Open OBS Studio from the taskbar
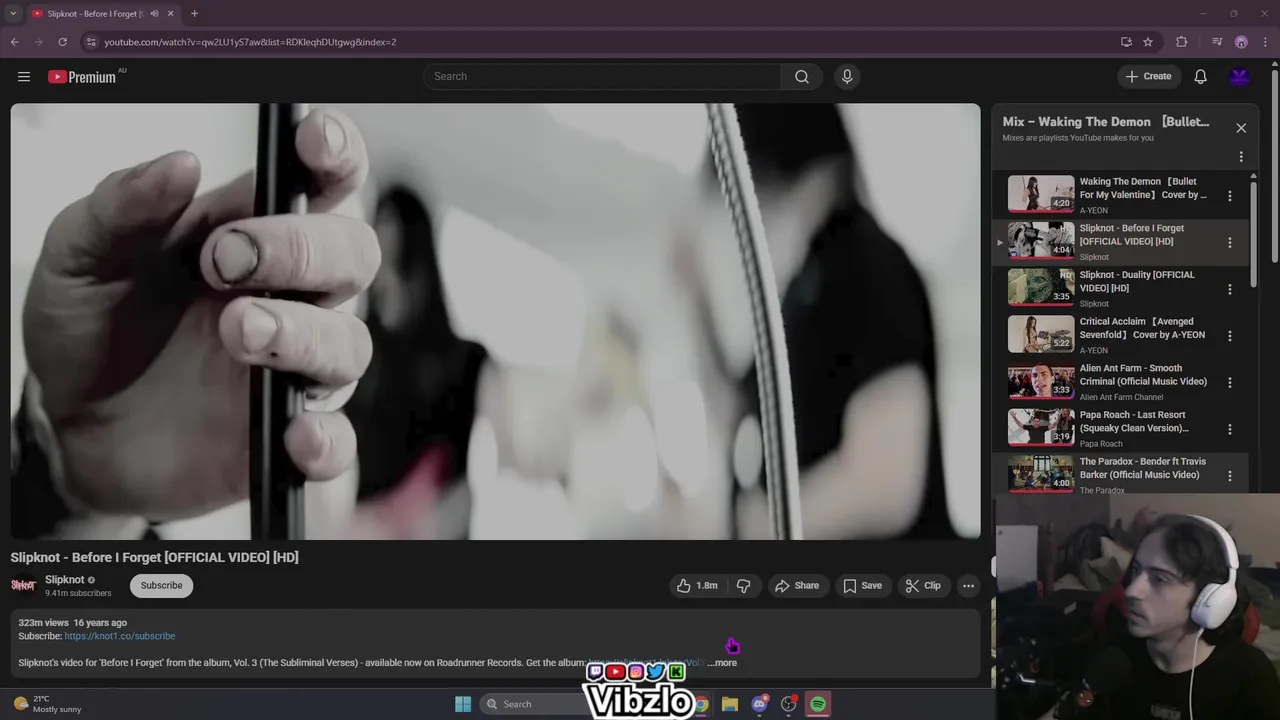Screen dimensions: 1280x720 tap(789, 704)
